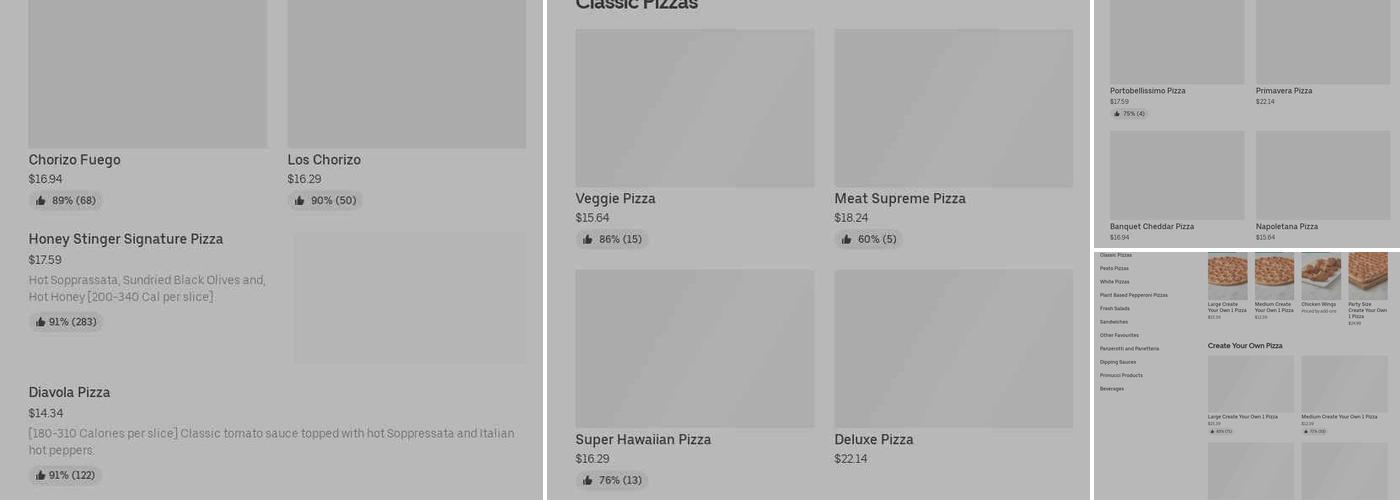Open the Napoletana Pizza listing title
The width and height of the screenshot is (1400, 500).
click(1286, 227)
